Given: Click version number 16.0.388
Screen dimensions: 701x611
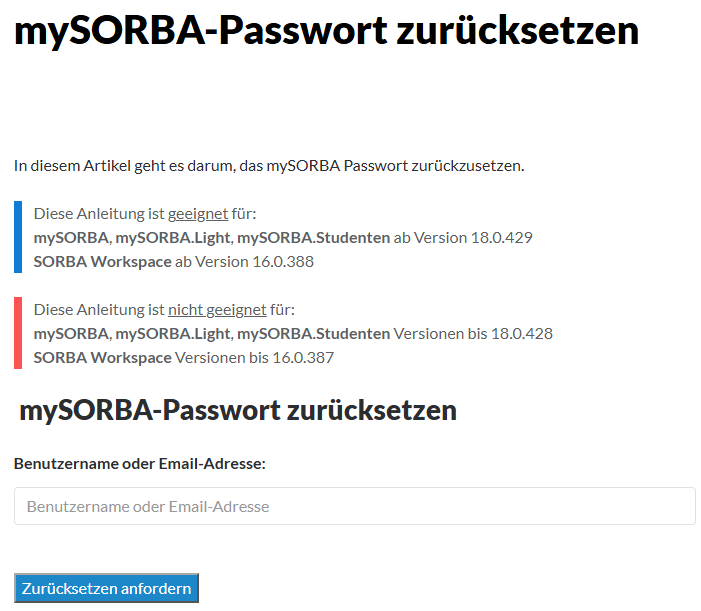Looking at the screenshot, I should tap(283, 262).
